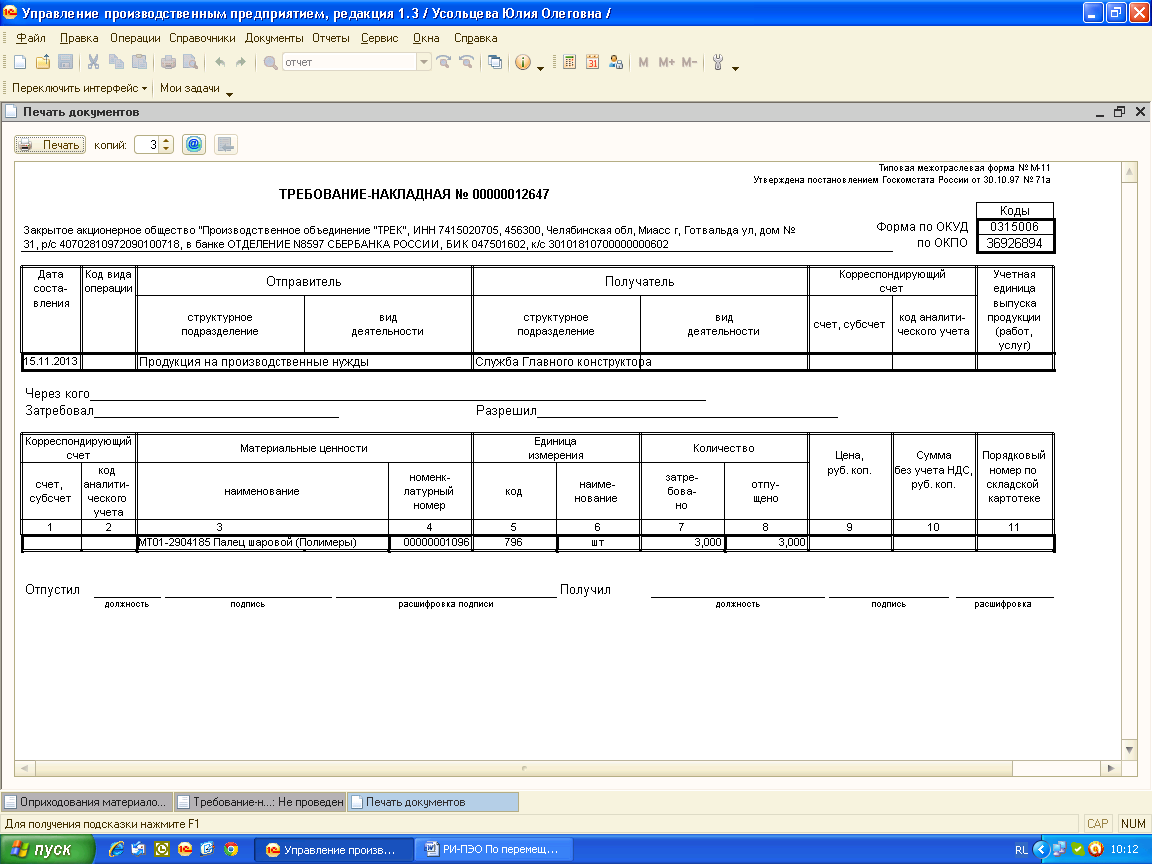Screen dimensions: 1152x864
Task: Click the grayed icon next to email button
Action: click(226, 145)
